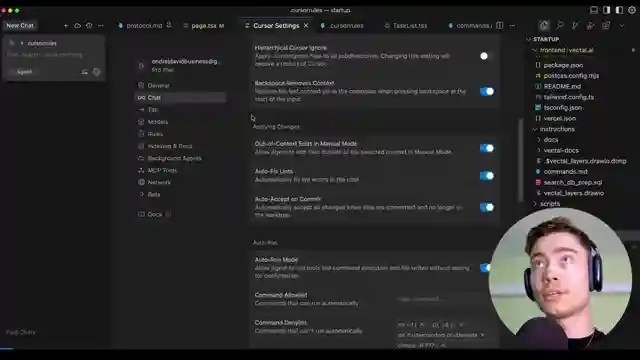The height and width of the screenshot is (360, 640).
Task: Switch to the commands tab
Action: click(473, 25)
